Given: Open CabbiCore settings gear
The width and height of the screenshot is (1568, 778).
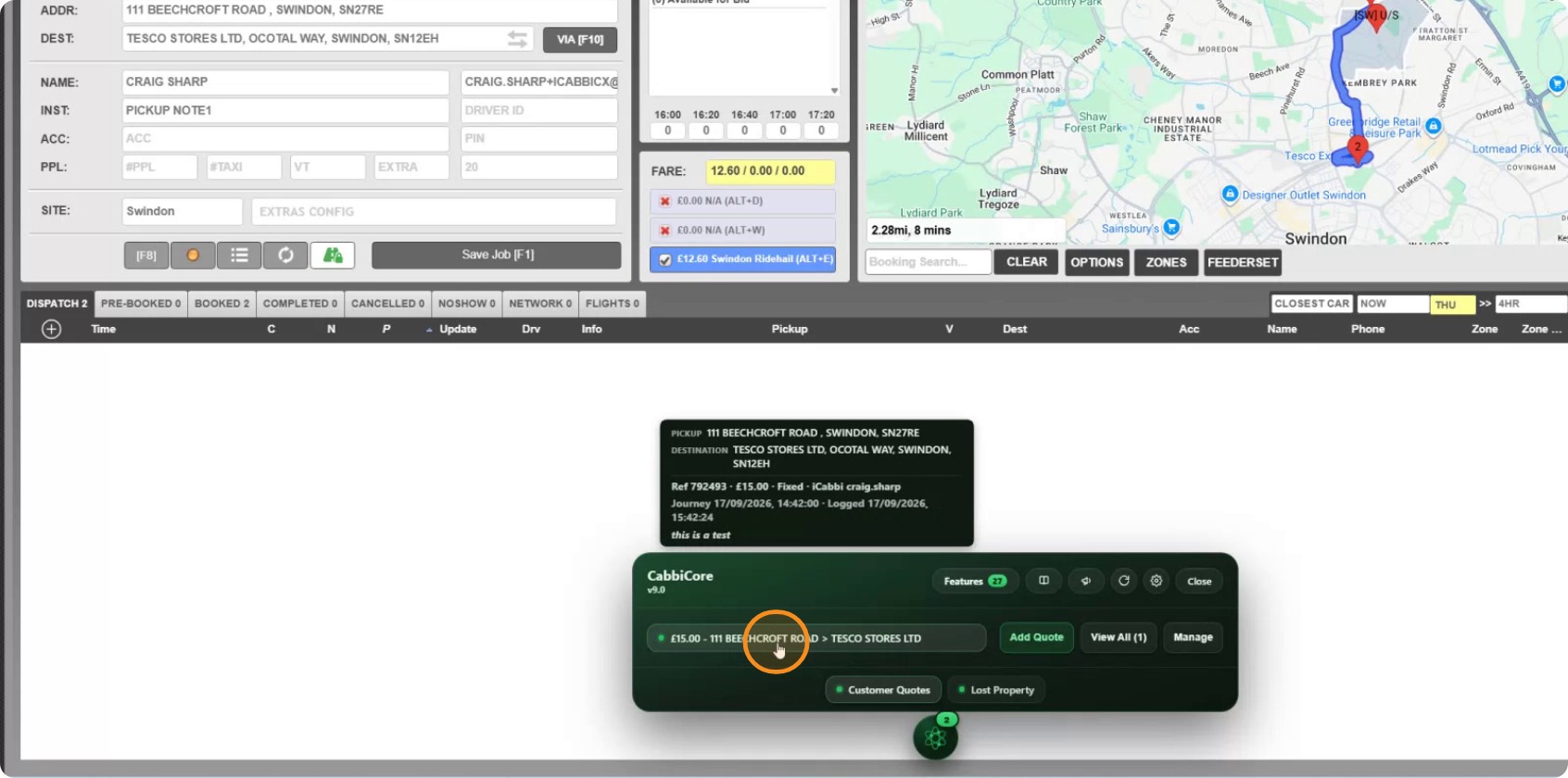Looking at the screenshot, I should pos(1157,581).
